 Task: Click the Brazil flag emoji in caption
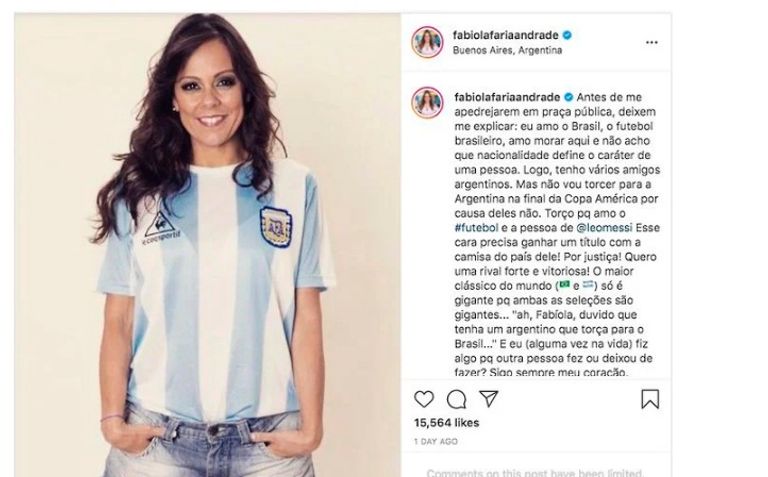(565, 285)
